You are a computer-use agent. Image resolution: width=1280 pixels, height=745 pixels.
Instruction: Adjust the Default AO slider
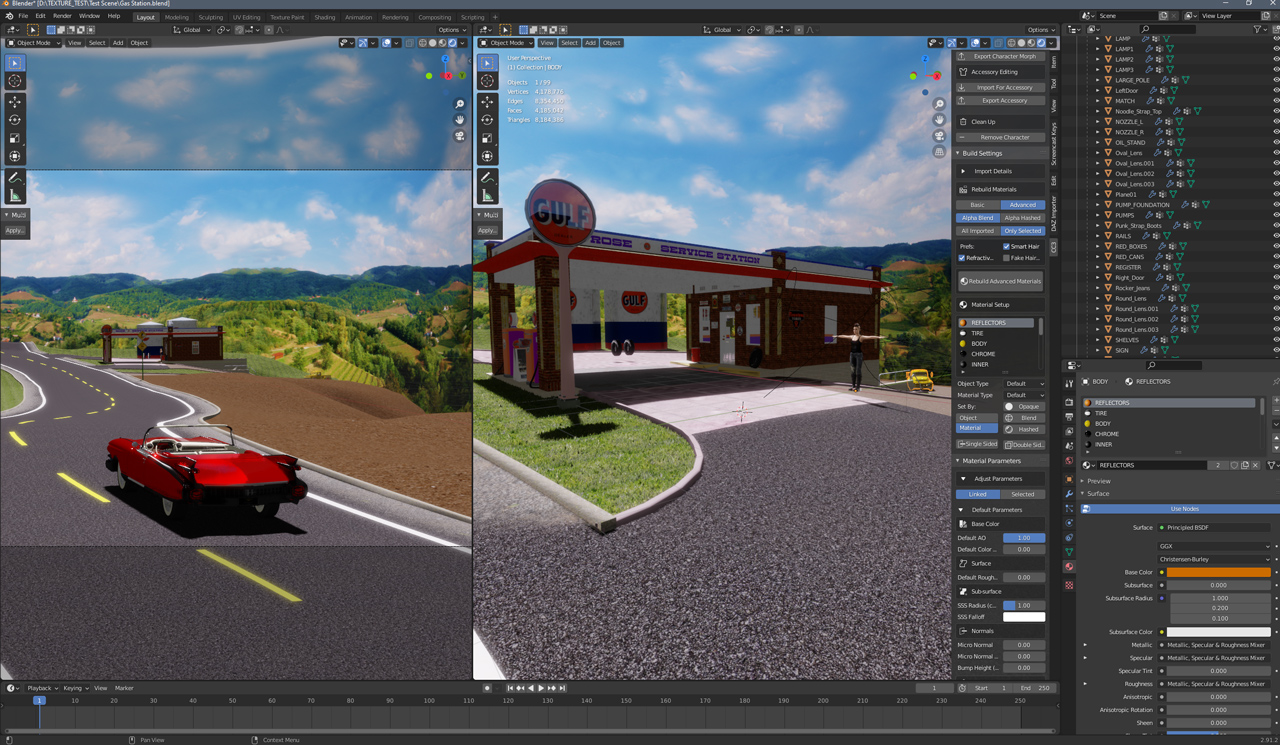[x=1024, y=538]
